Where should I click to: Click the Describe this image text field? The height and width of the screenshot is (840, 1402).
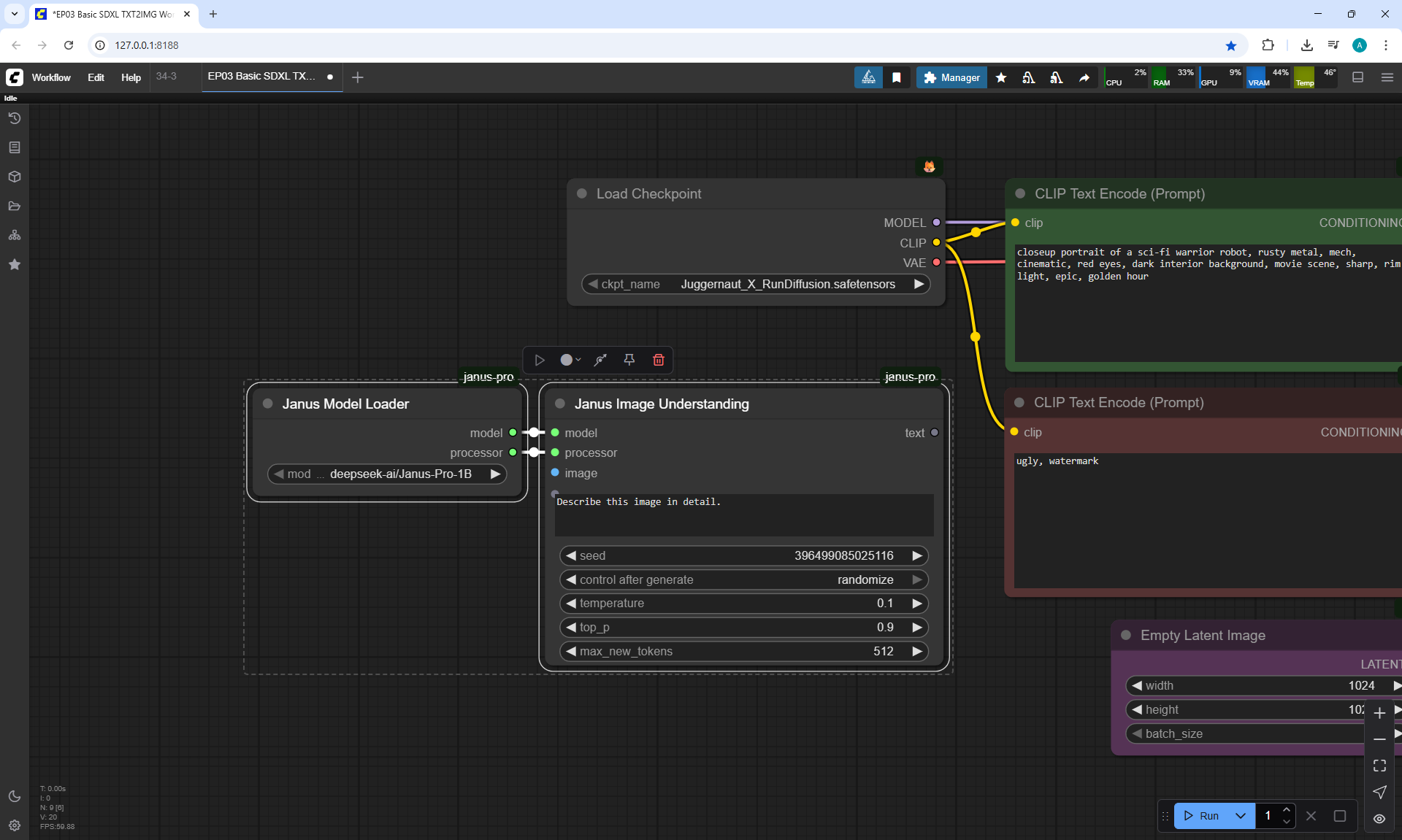click(x=743, y=515)
